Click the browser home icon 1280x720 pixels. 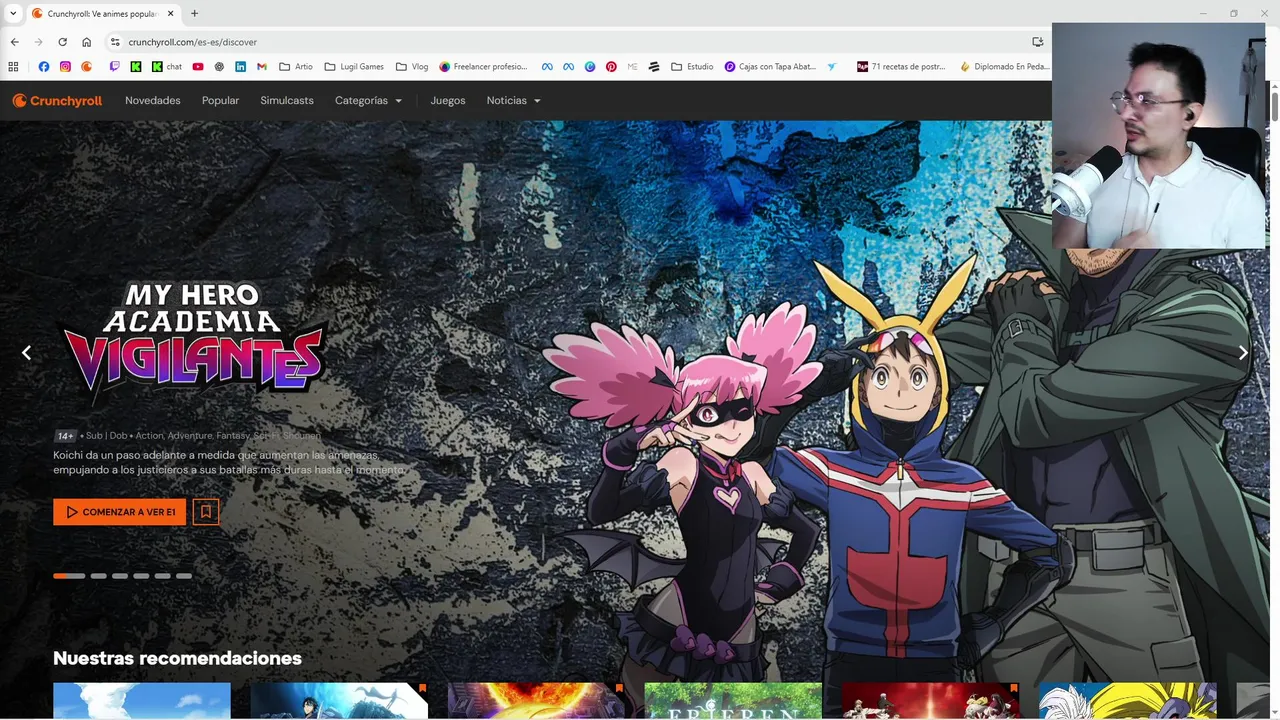(x=86, y=42)
